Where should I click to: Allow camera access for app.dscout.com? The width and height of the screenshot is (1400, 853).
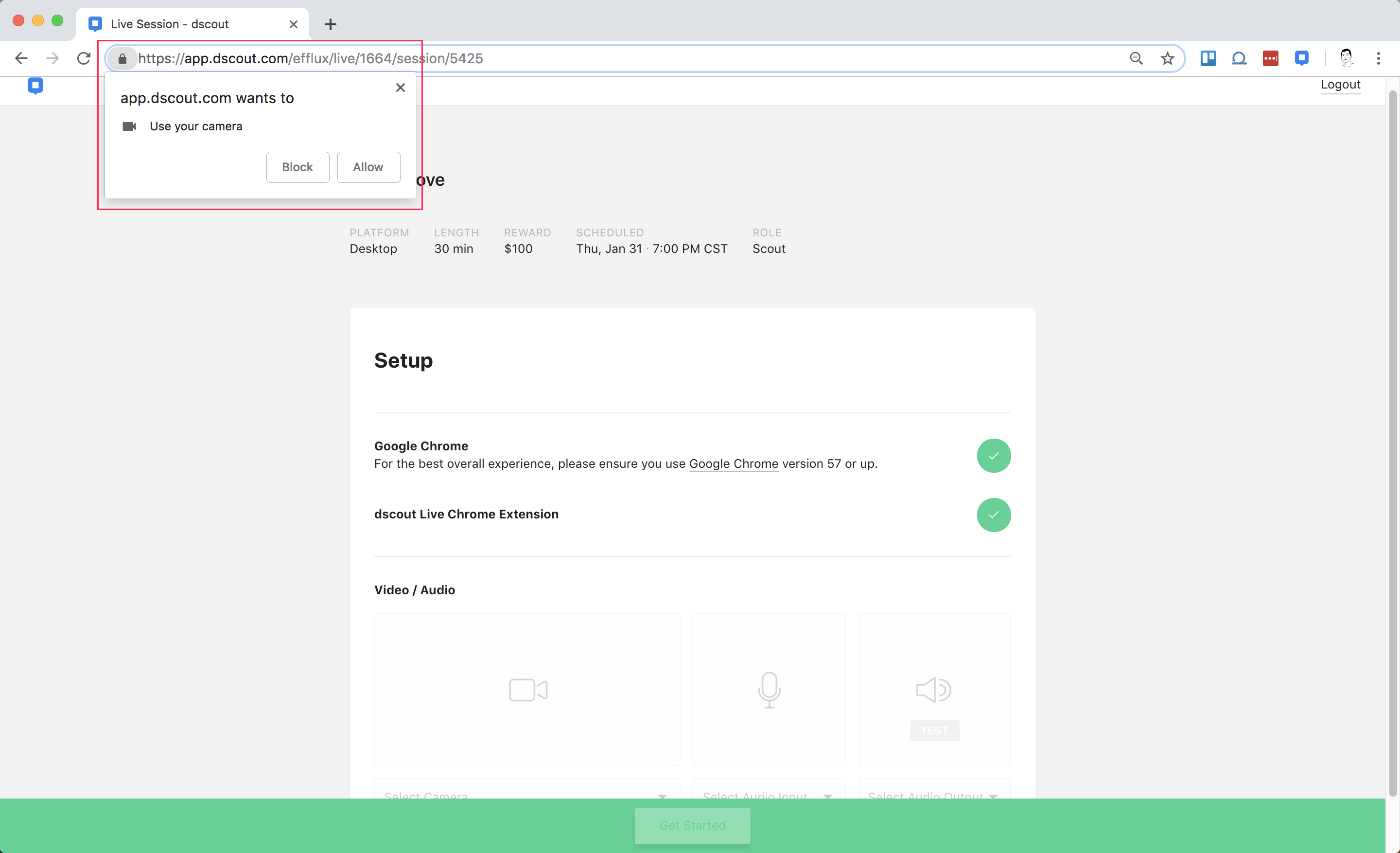pyautogui.click(x=368, y=167)
